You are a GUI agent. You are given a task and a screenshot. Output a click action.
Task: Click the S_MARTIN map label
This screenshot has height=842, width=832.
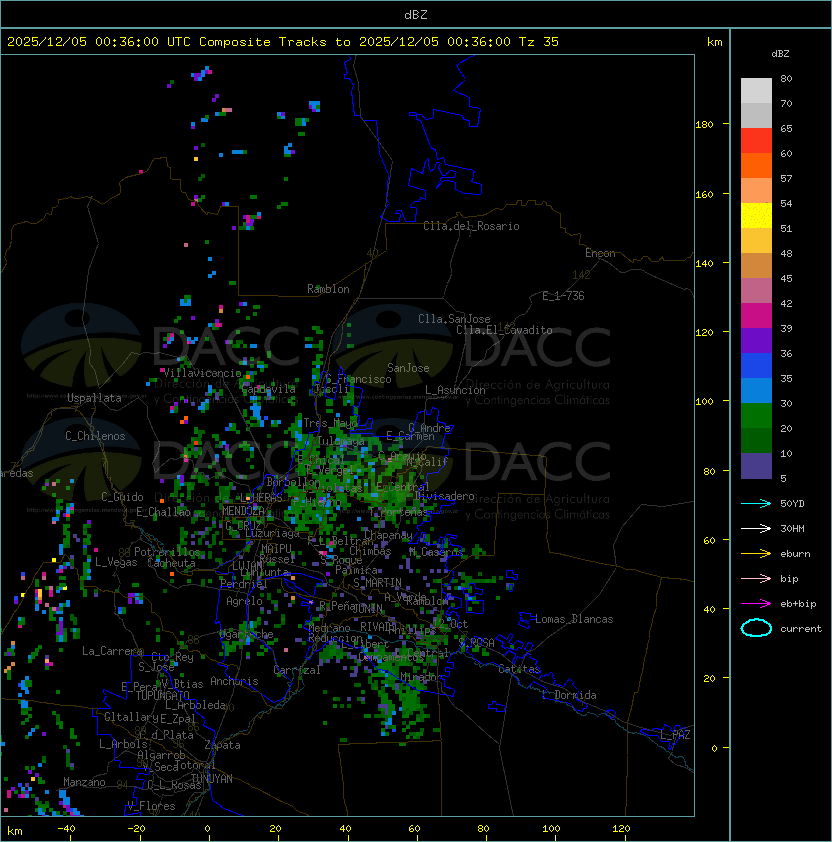click(x=377, y=583)
